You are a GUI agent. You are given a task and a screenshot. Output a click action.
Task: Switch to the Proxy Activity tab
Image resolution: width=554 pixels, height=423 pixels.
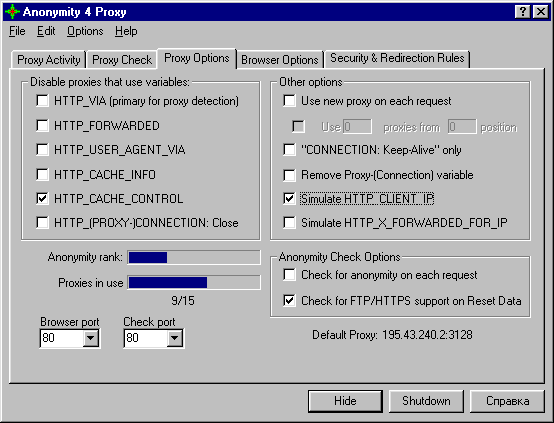(x=49, y=60)
